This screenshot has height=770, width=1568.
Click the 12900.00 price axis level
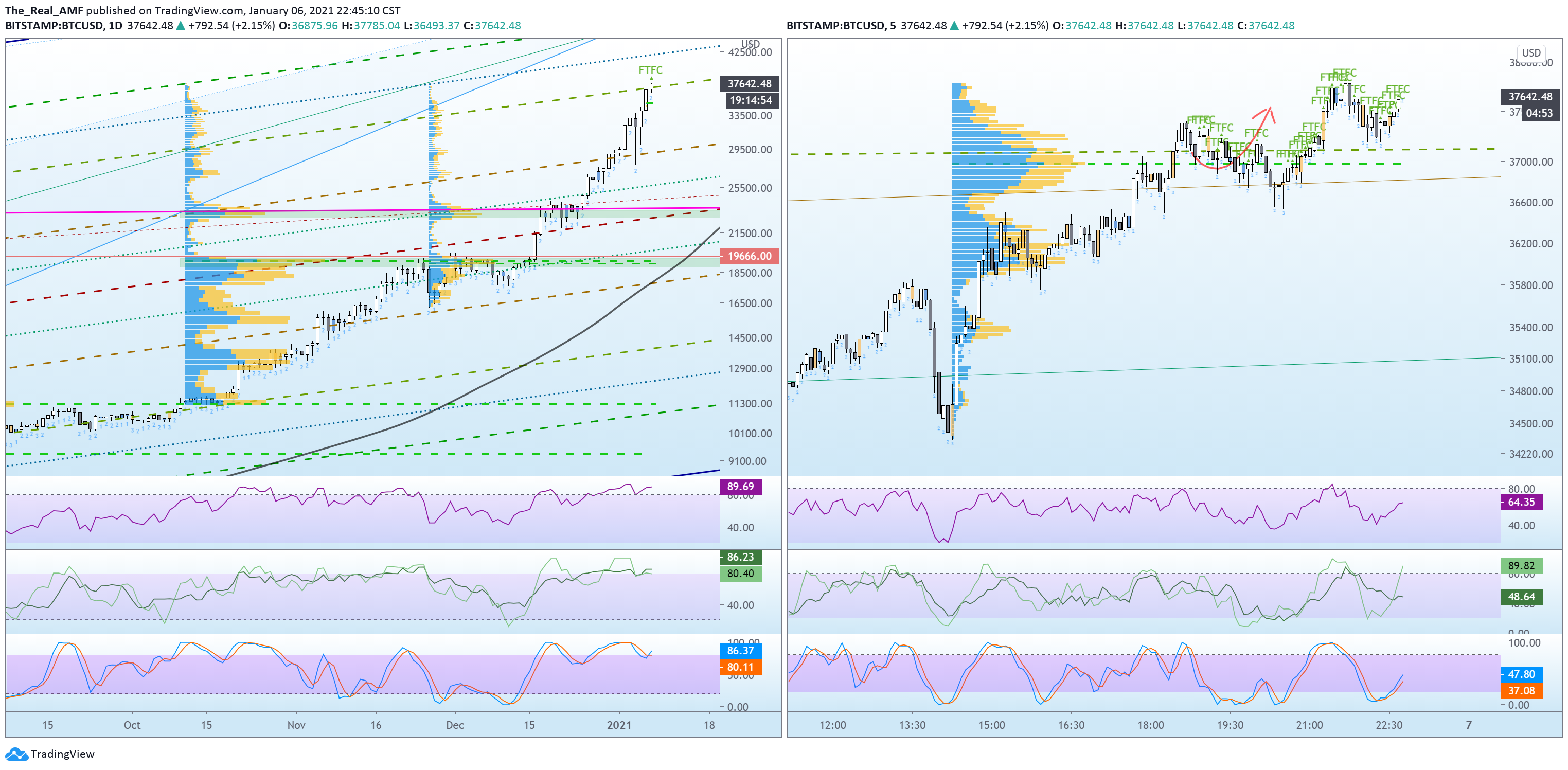[x=750, y=368]
